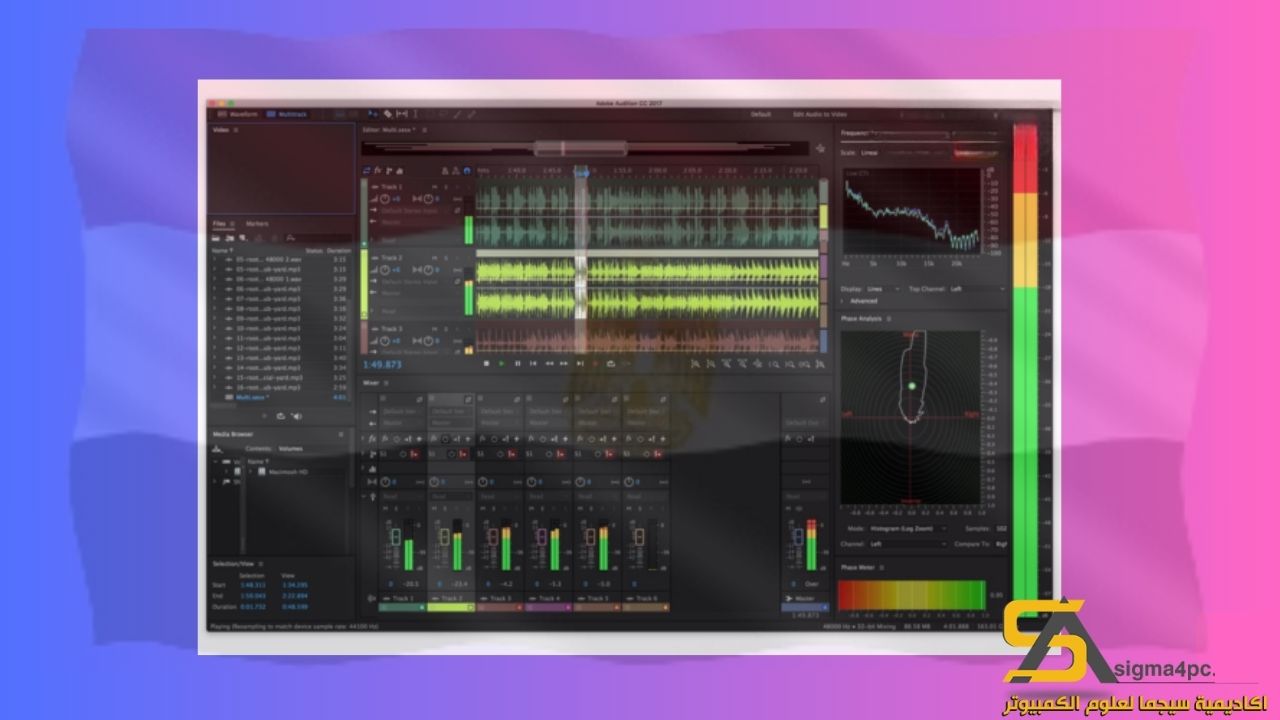Select the Razor tool in toolbar
The image size is (1280, 720).
pos(388,114)
